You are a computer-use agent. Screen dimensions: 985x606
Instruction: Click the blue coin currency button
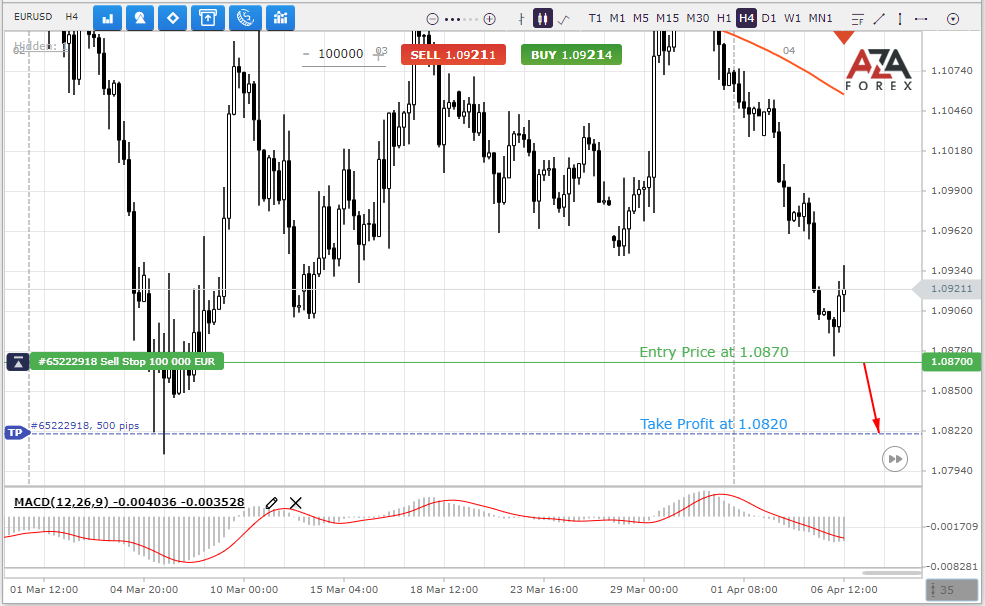pyautogui.click(x=245, y=18)
